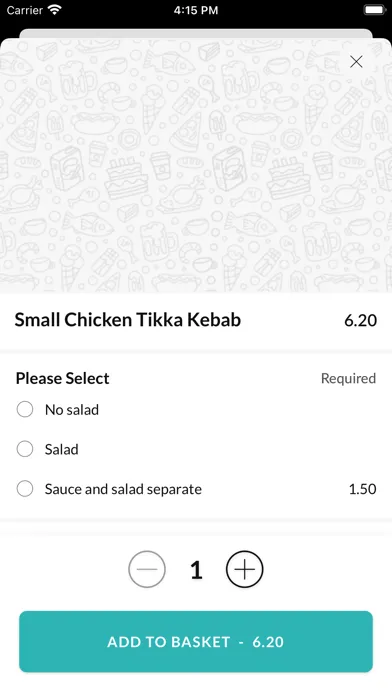This screenshot has width=392, height=696.
Task: Tap the food doodle placeholder image
Action: tap(196, 166)
